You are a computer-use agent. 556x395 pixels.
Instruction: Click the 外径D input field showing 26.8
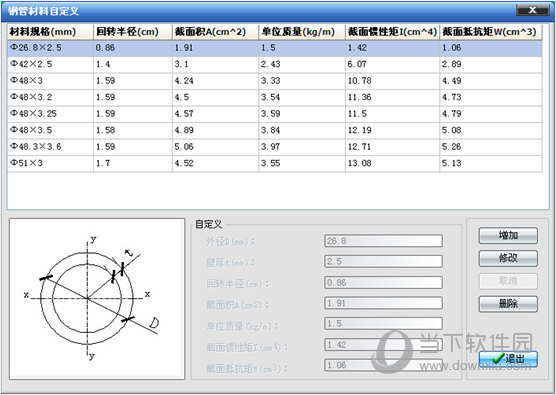click(x=383, y=241)
